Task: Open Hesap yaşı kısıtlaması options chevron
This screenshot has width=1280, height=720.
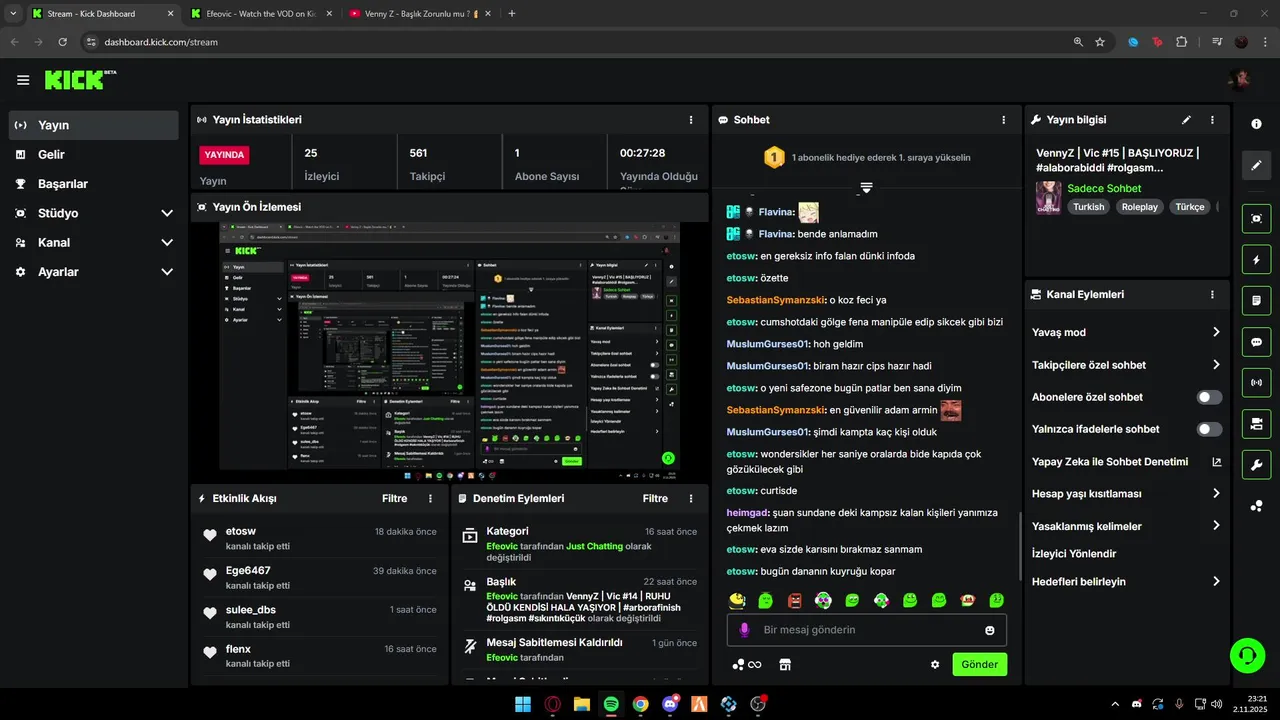Action: tap(1216, 493)
